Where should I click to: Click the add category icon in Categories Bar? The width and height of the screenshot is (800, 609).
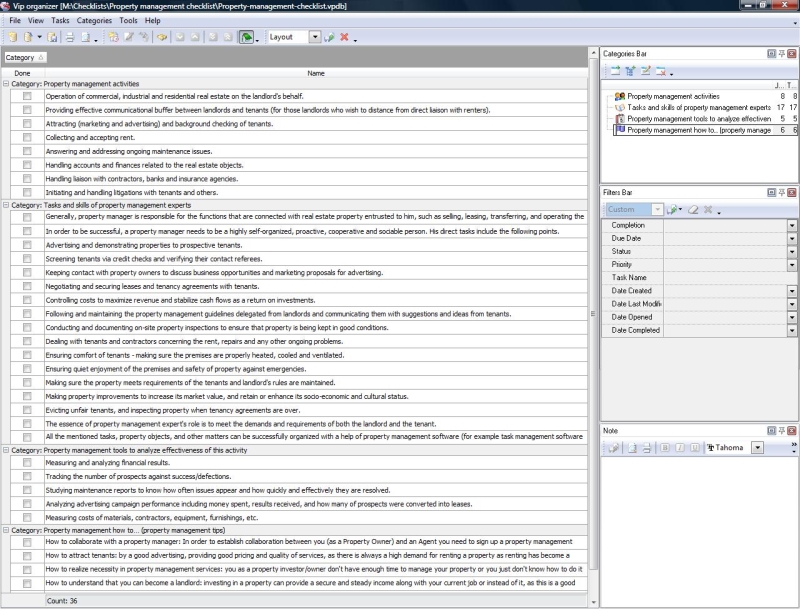pos(615,72)
